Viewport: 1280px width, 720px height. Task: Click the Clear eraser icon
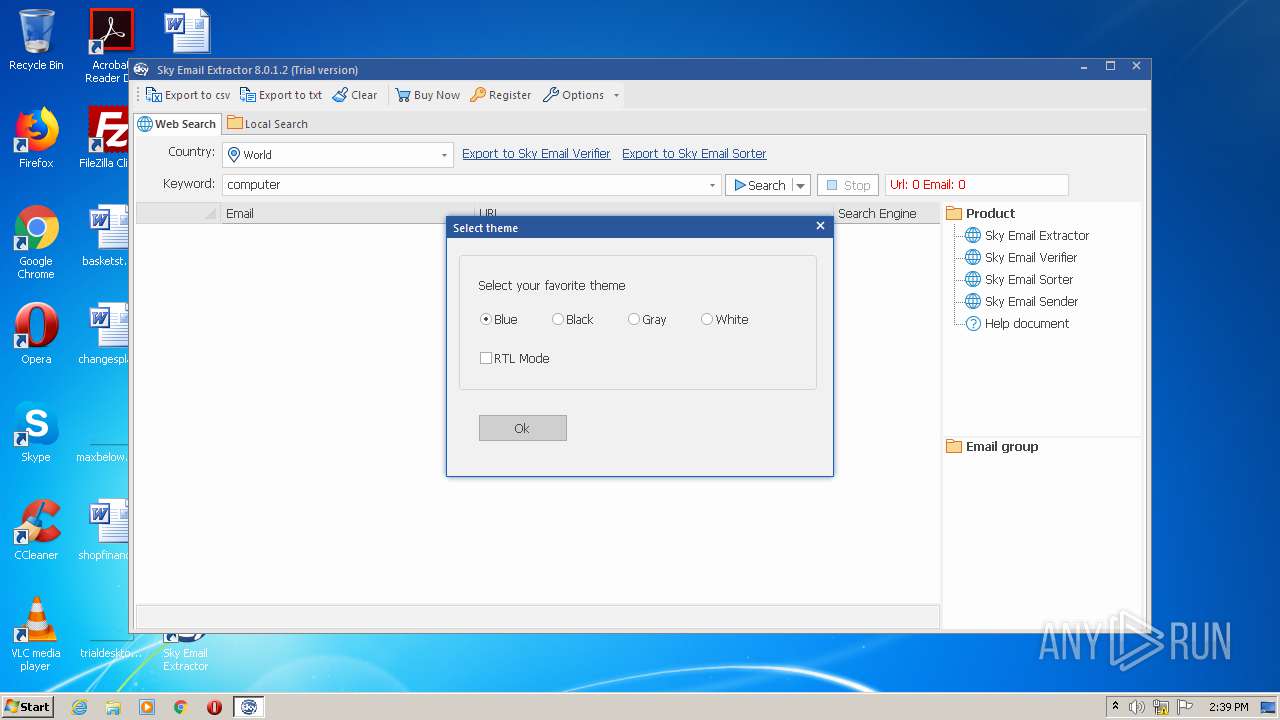[340, 95]
